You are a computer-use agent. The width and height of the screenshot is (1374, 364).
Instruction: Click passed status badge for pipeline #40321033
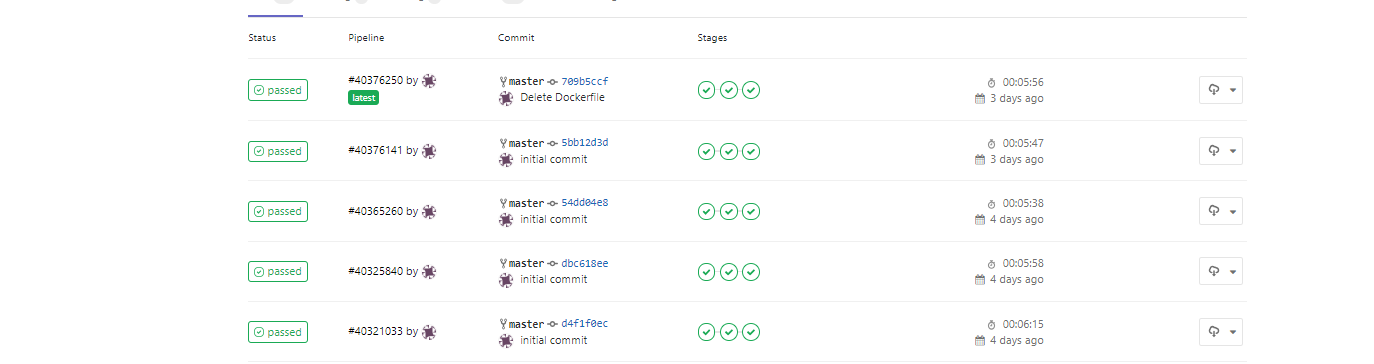click(x=278, y=332)
